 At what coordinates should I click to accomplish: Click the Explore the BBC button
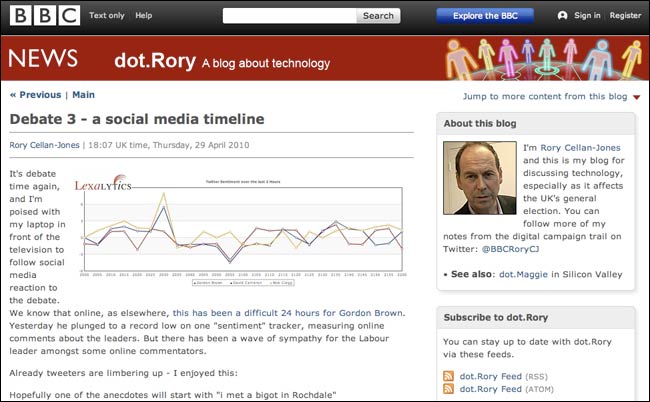point(485,16)
